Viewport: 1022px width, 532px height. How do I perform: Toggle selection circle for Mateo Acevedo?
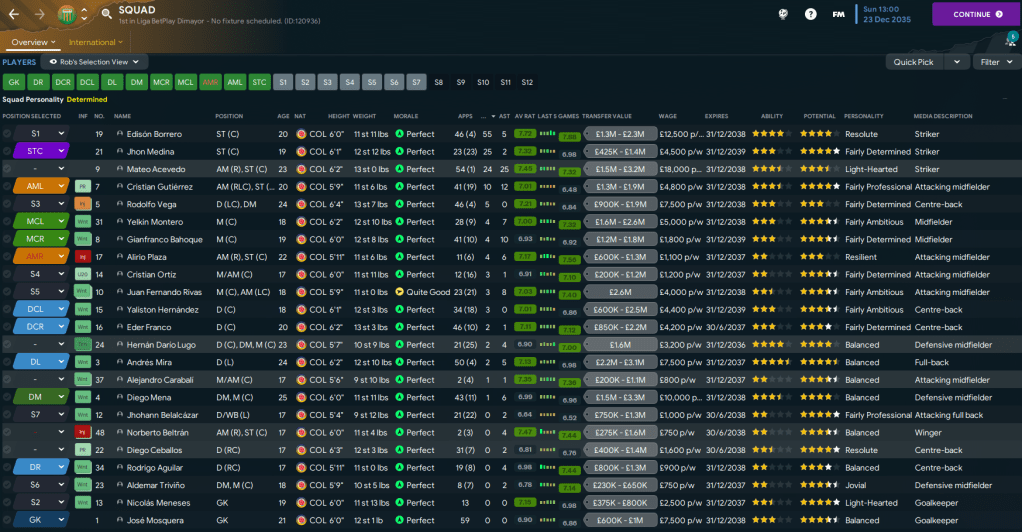(x=7, y=169)
